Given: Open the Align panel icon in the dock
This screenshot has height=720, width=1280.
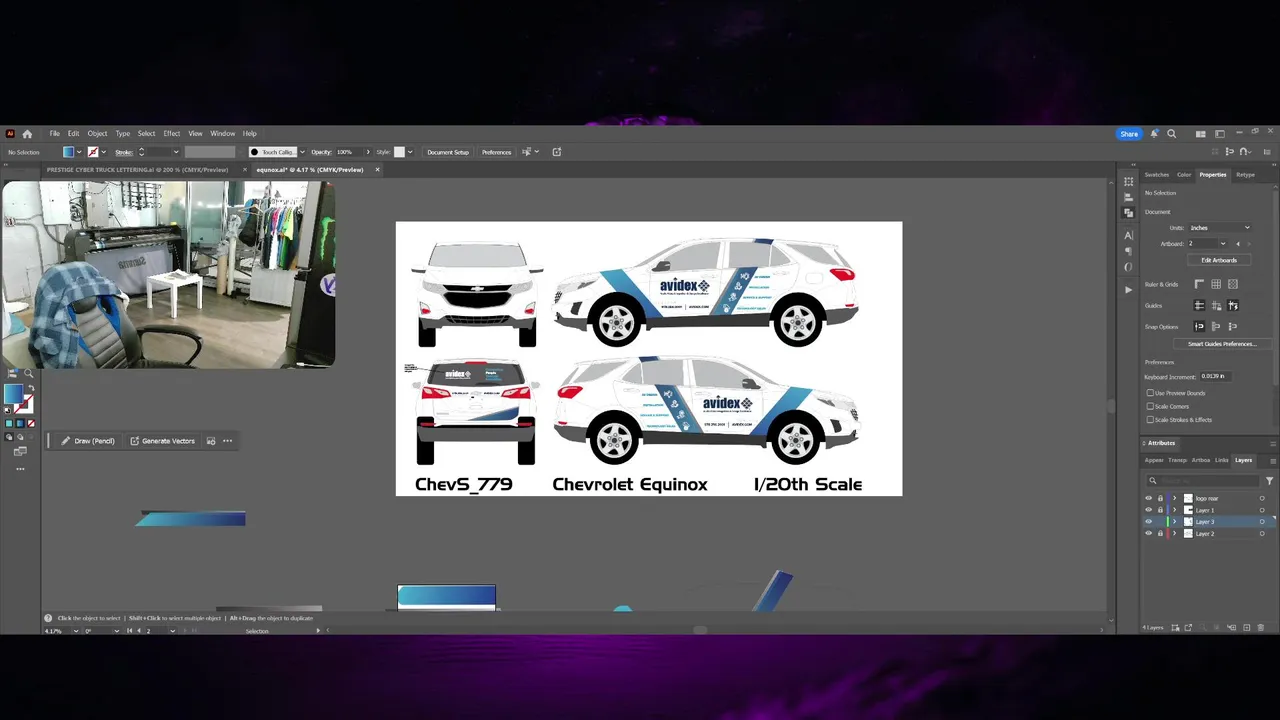Looking at the screenshot, I should point(1128,197).
